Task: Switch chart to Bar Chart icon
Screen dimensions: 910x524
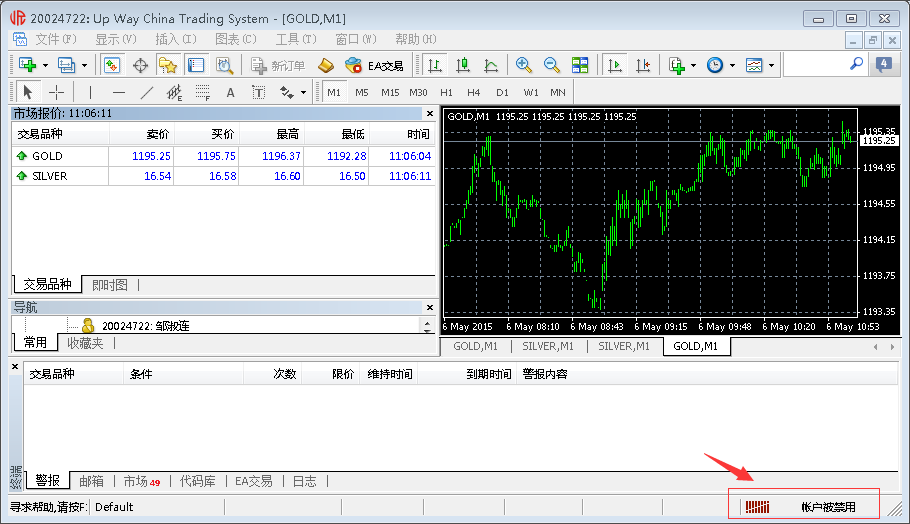Action: 435,65
